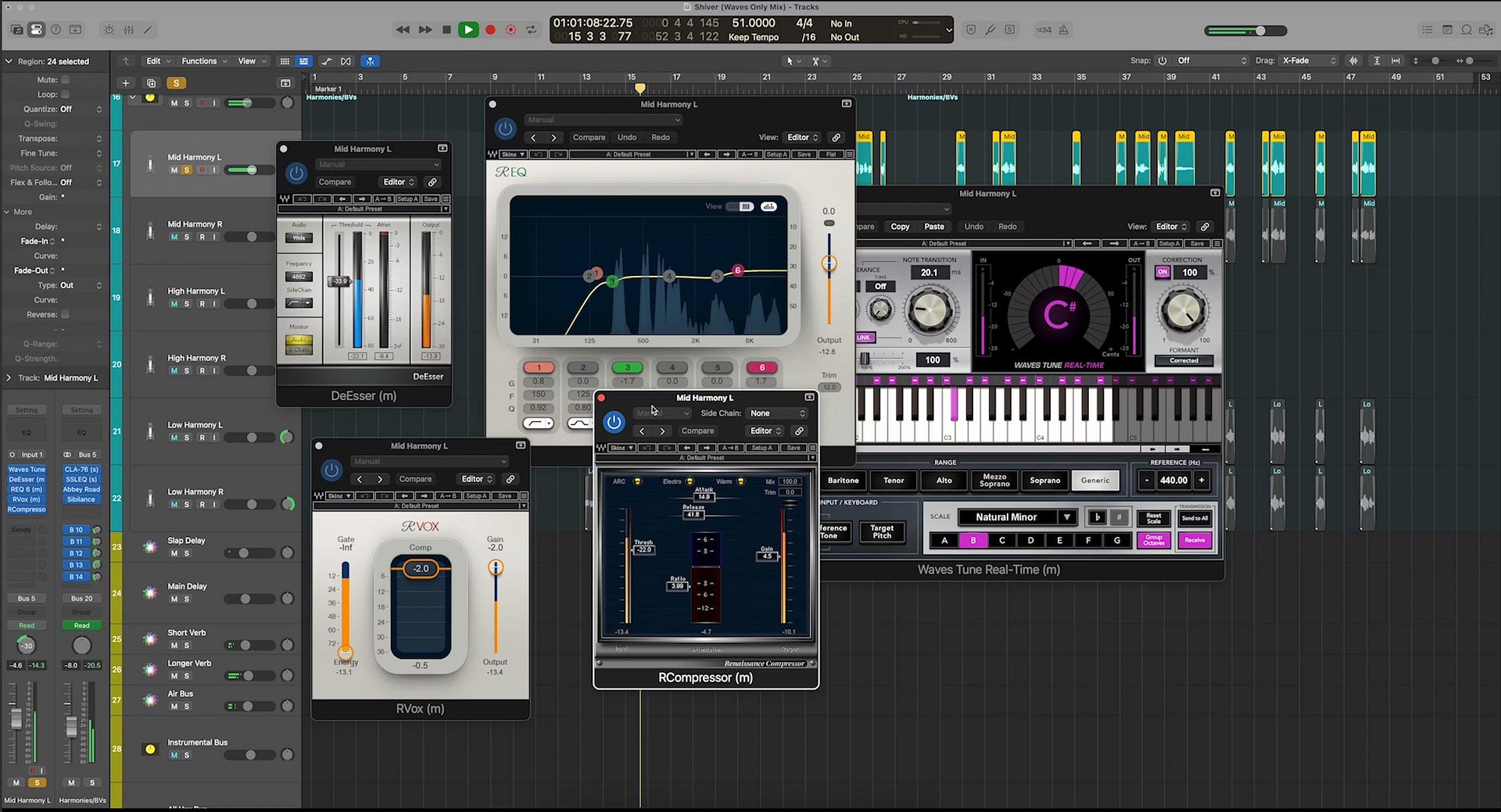Open the Edit menu in tracks area
This screenshot has height=812, width=1501.
point(157,61)
